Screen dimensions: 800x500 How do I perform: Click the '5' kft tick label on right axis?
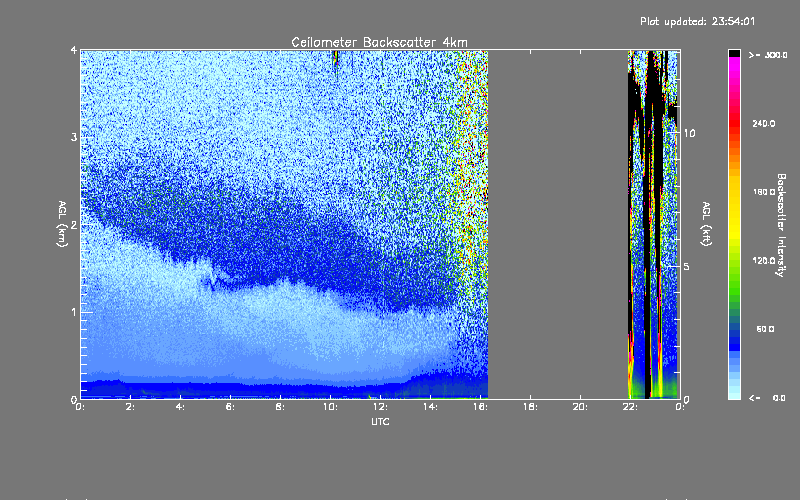pos(686,266)
